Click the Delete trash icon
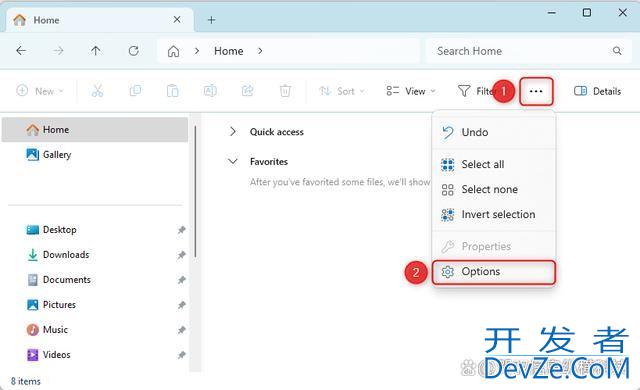Viewport: 640px width, 390px height. (x=285, y=91)
